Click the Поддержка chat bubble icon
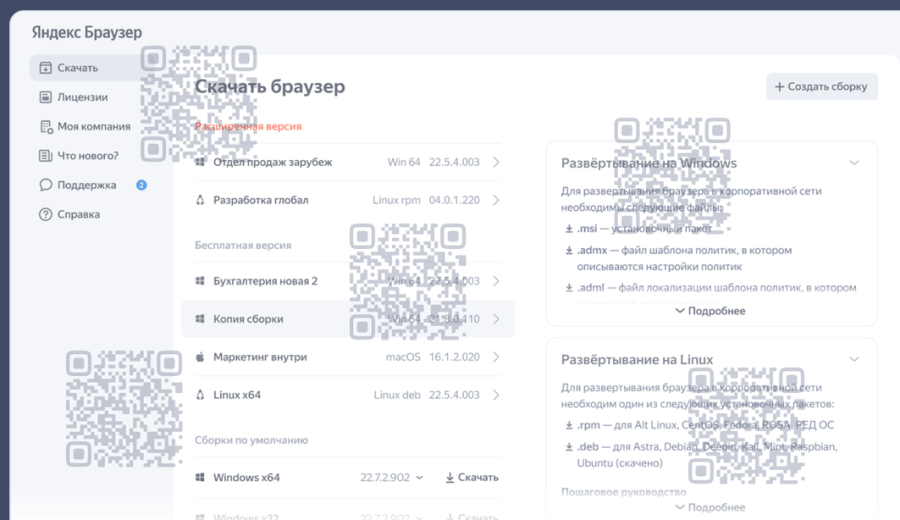The image size is (900, 520). point(45,185)
